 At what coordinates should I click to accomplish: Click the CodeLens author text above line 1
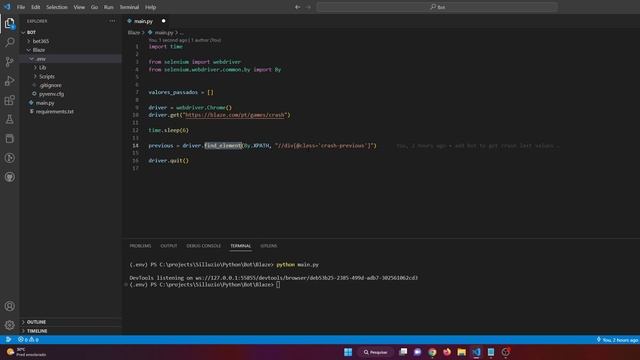coord(185,40)
